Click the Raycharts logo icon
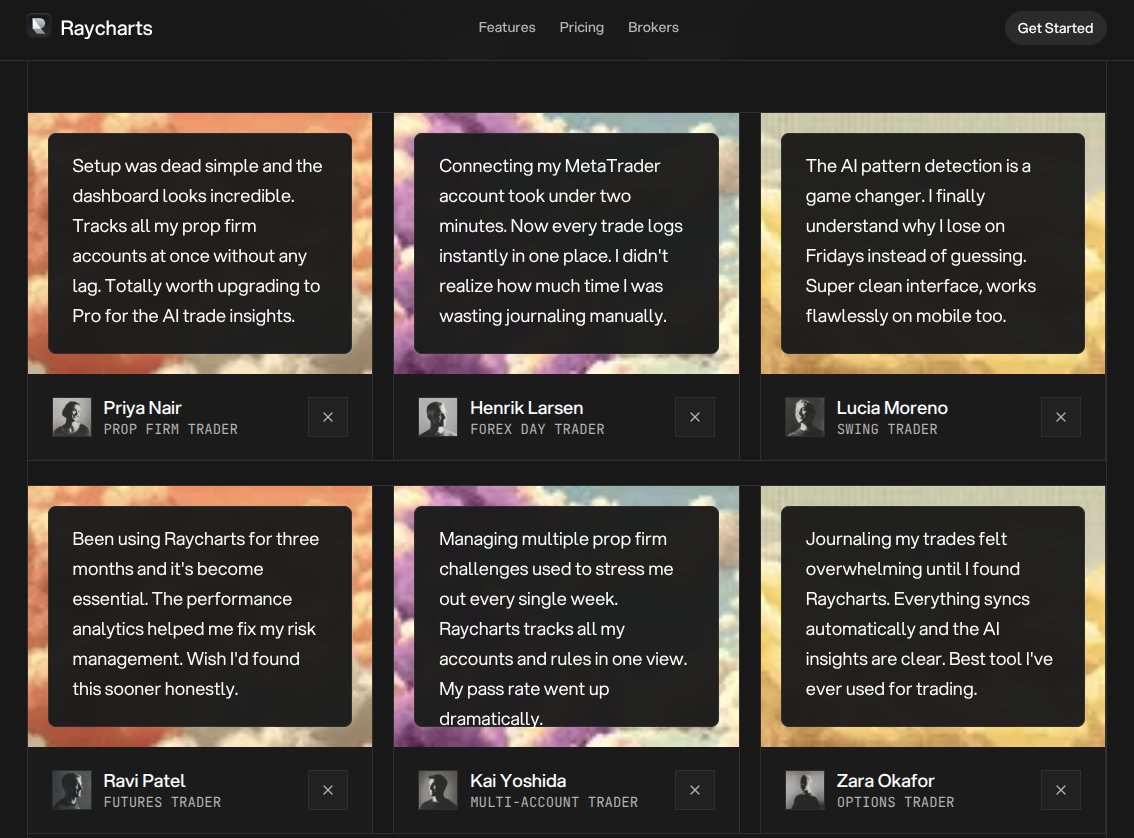 click(x=39, y=27)
